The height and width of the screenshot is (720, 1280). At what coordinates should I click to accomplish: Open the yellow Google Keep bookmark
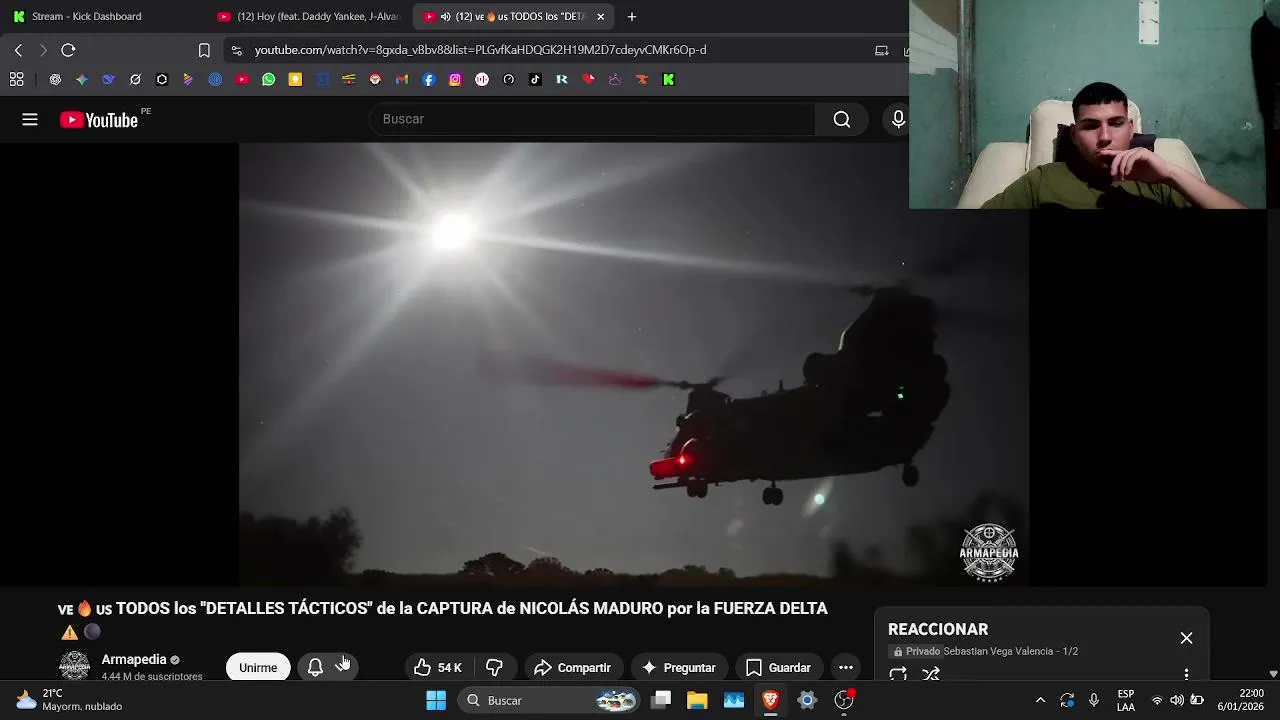(x=295, y=79)
